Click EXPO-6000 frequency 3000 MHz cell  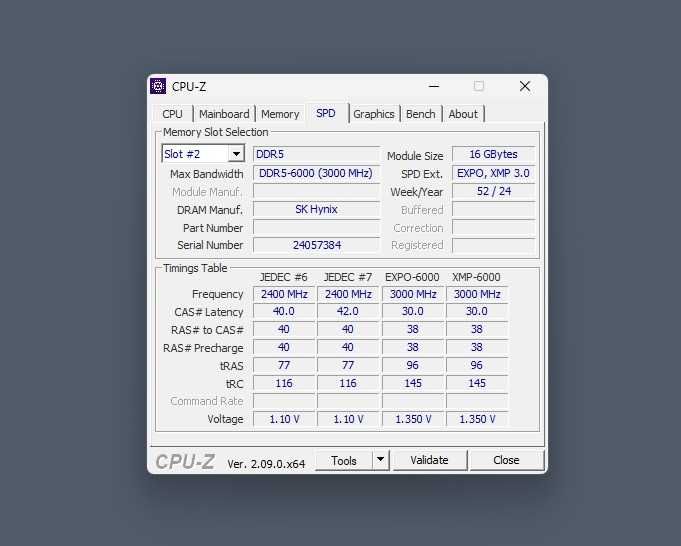413,294
